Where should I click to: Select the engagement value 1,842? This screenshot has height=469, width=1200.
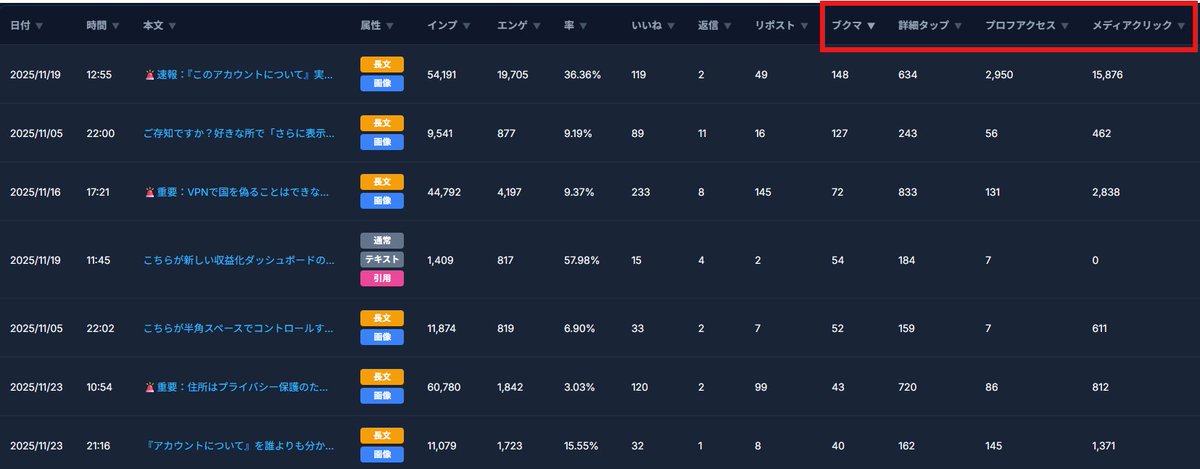coord(510,387)
